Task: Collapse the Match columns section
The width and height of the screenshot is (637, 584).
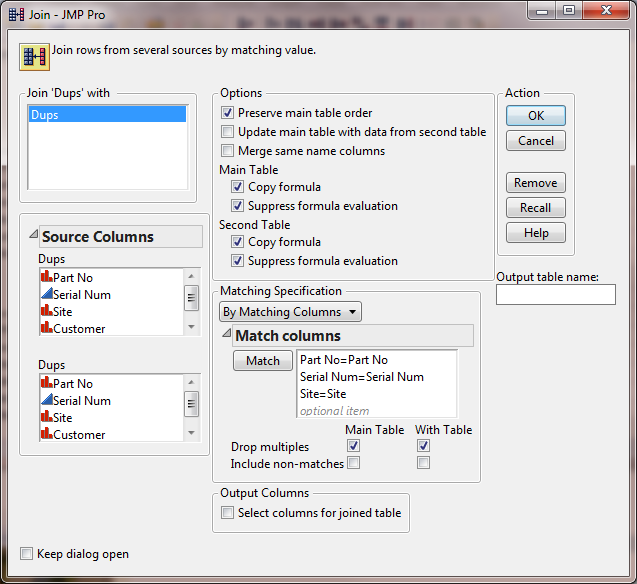Action: (x=227, y=333)
